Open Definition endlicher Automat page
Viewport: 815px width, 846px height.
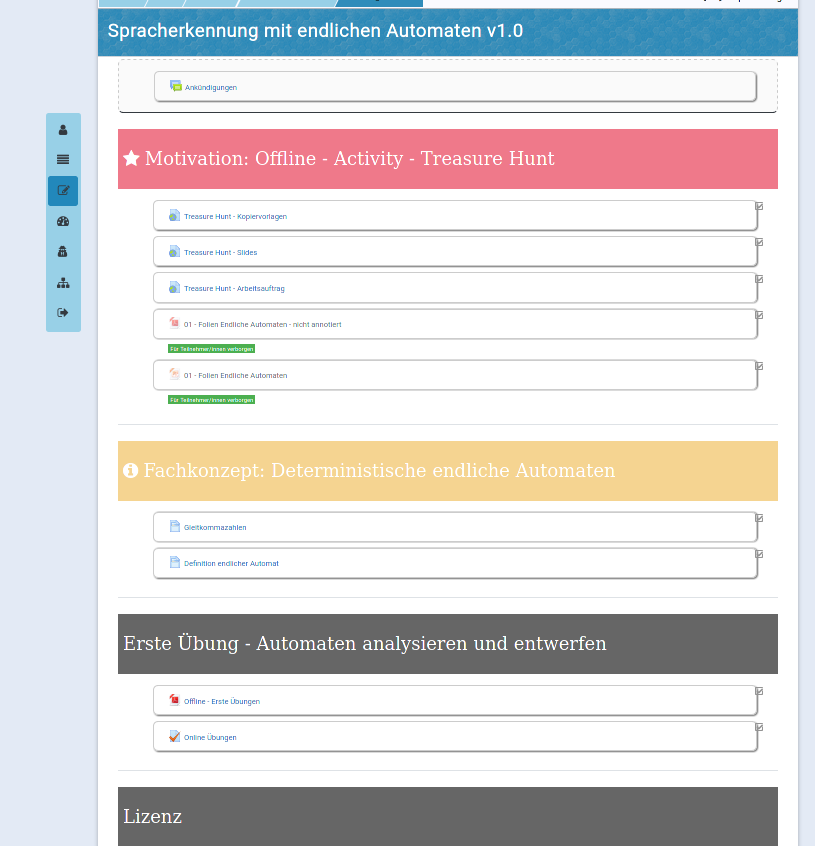(x=231, y=564)
